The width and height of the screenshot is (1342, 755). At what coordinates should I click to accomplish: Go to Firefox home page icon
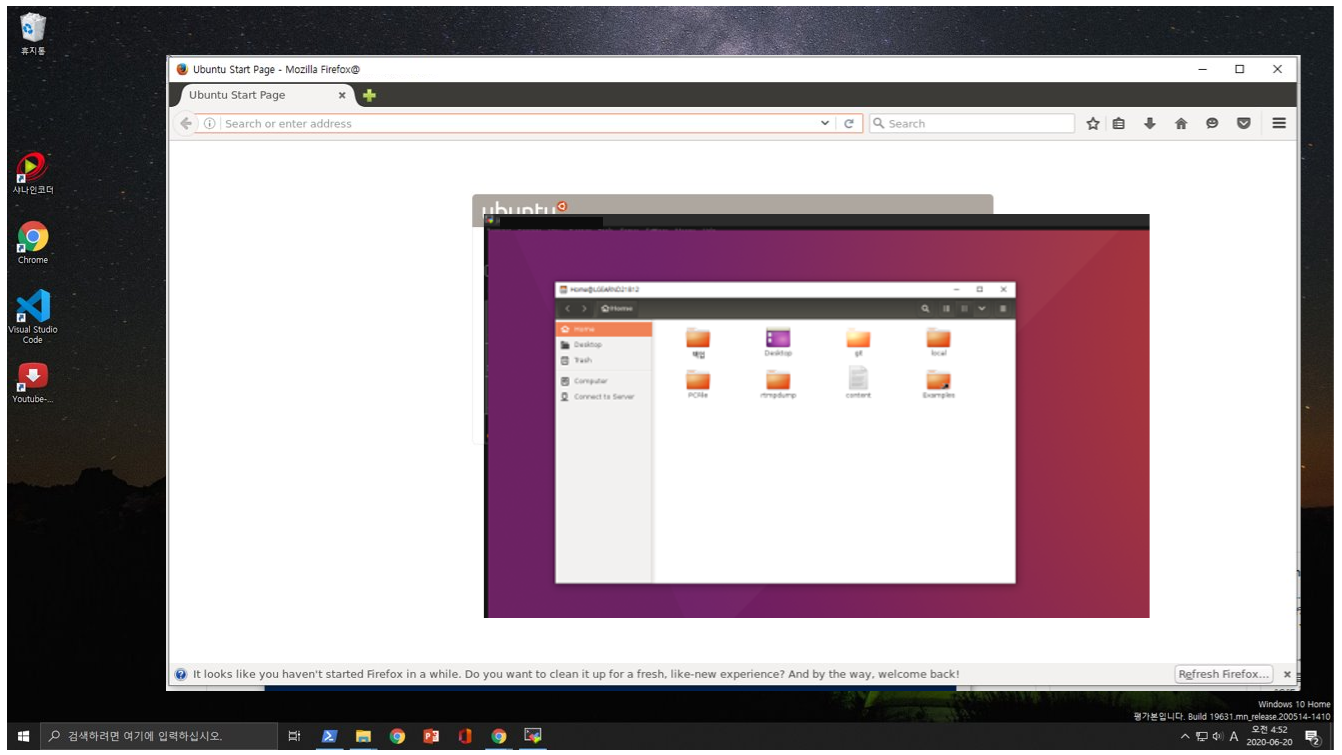[1181, 123]
